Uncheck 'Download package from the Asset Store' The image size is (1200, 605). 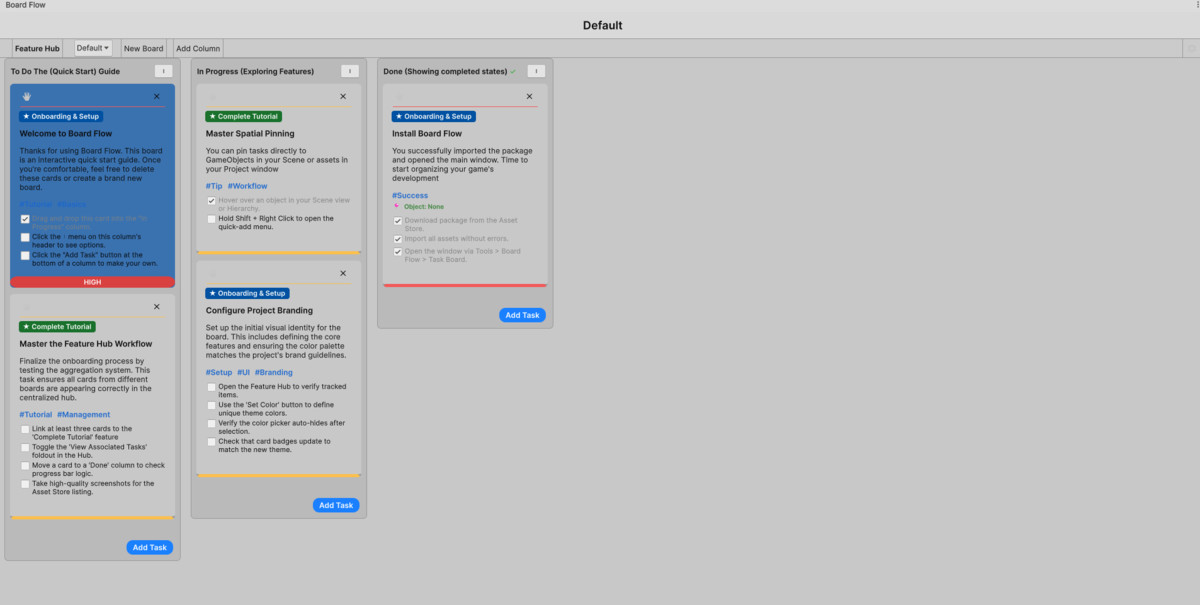click(398, 220)
